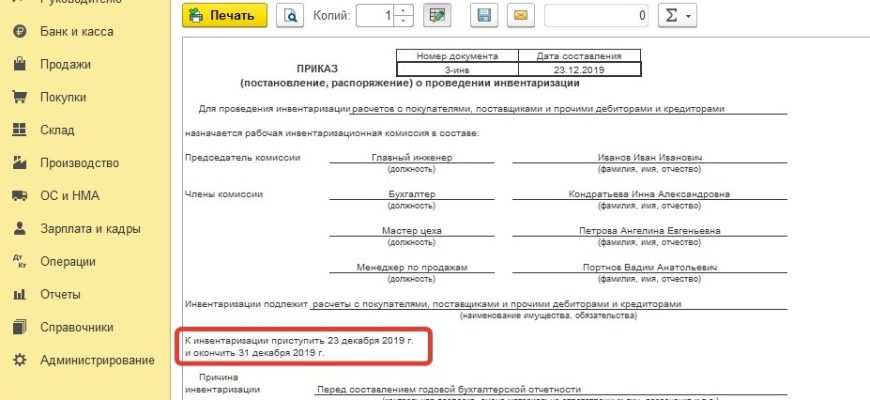Send document by email envelope icon
Screen dimensions: 870x400
[519, 16]
